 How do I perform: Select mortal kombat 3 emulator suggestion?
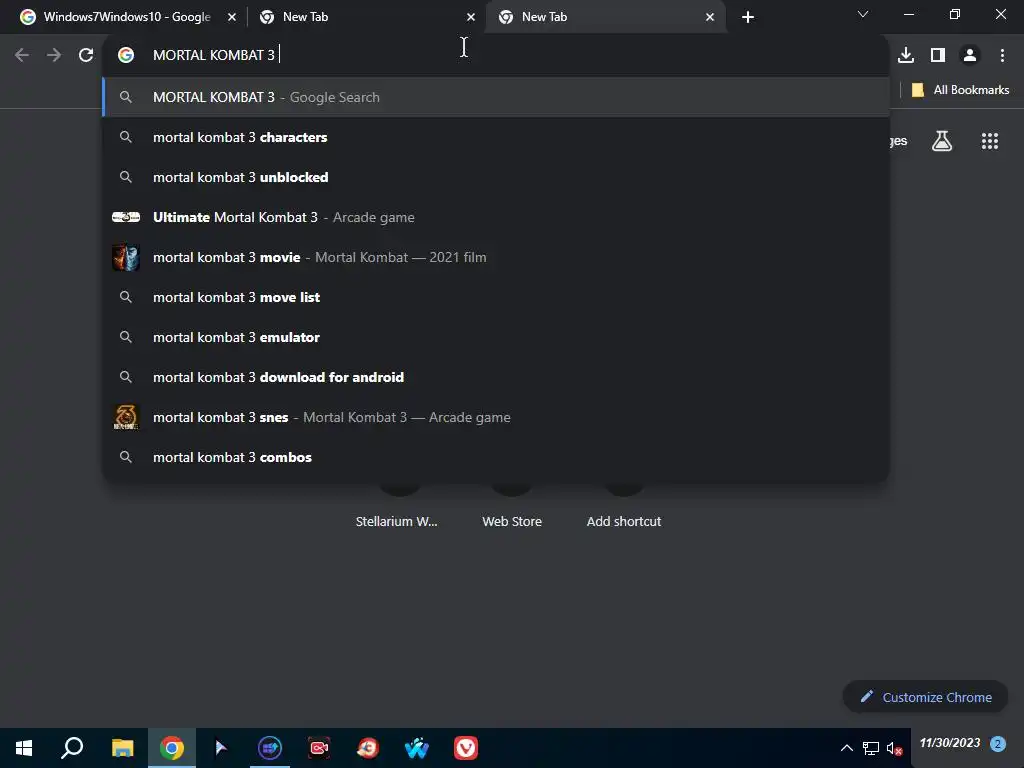(496, 337)
